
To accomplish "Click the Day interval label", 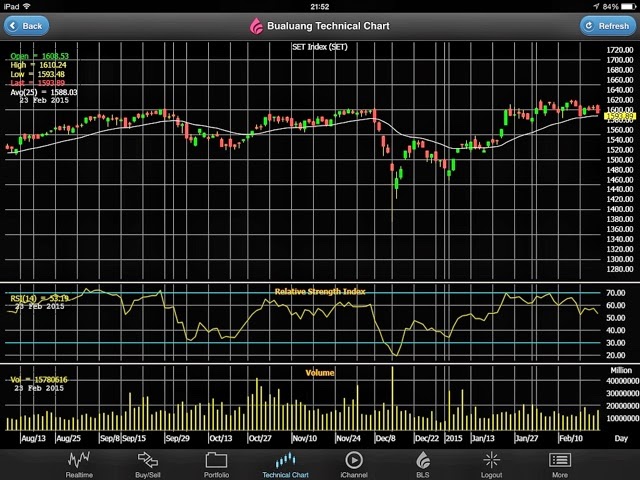I will 621,438.
